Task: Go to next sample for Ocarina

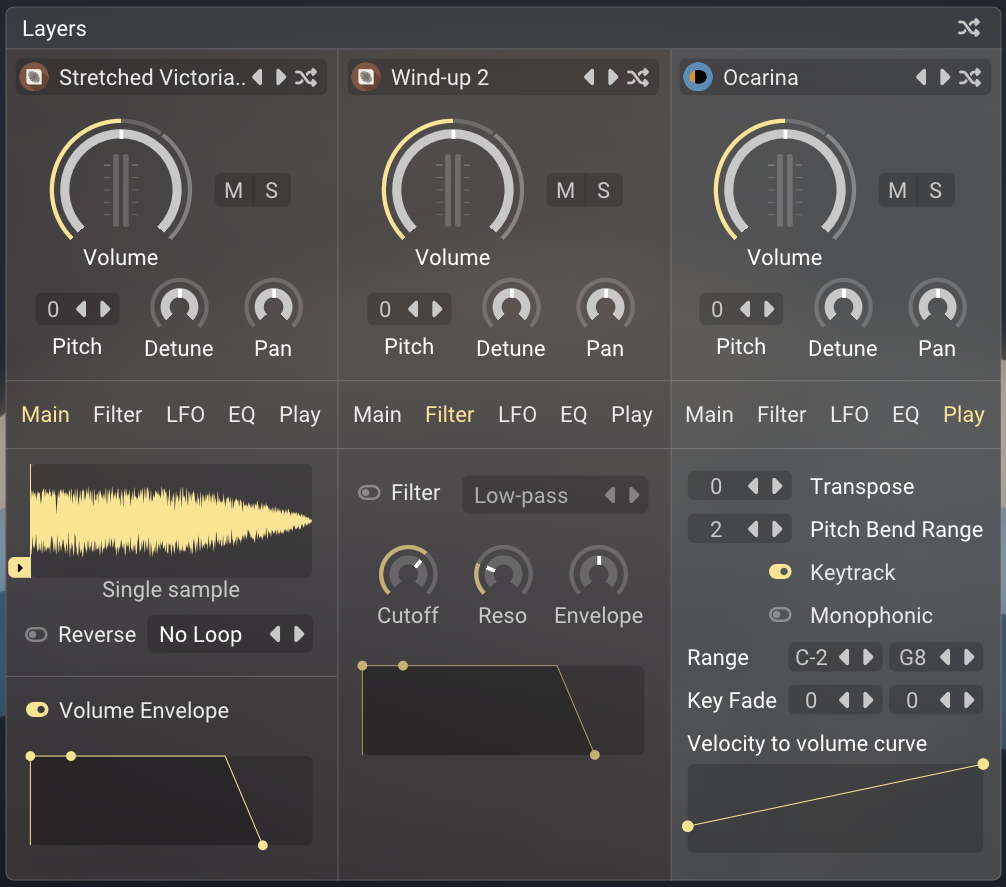Action: point(944,77)
